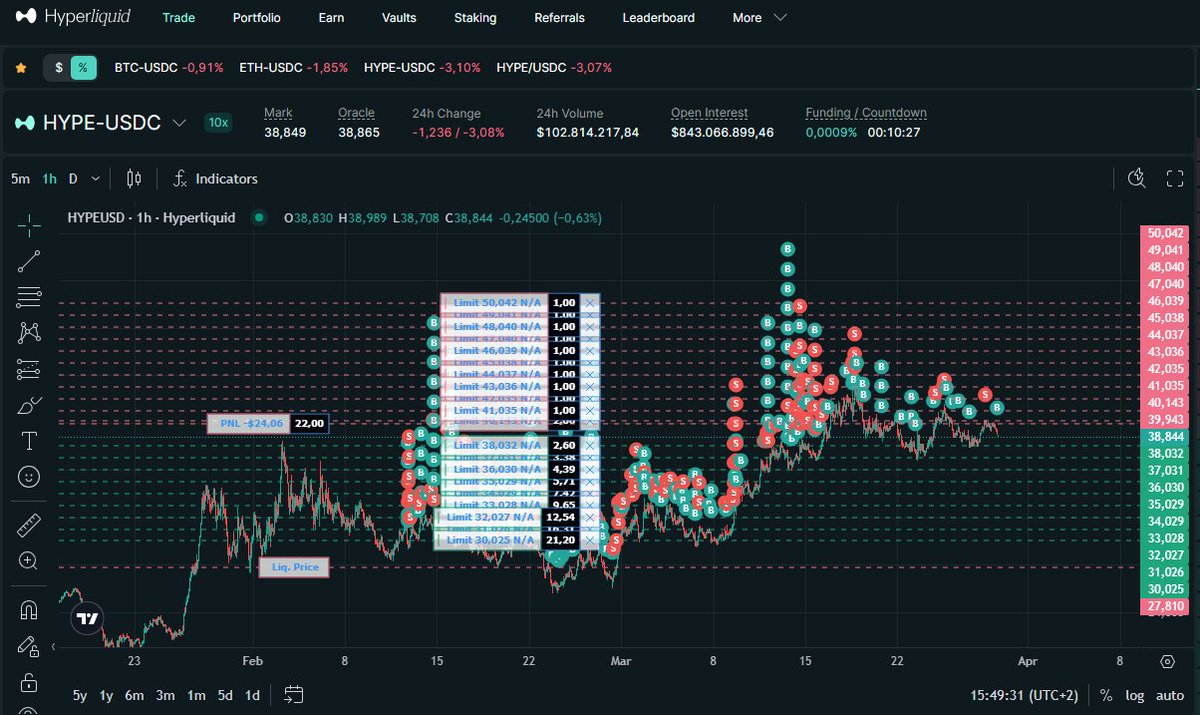Cancel the Limit 30,025 order
The height and width of the screenshot is (715, 1200).
(x=589, y=540)
